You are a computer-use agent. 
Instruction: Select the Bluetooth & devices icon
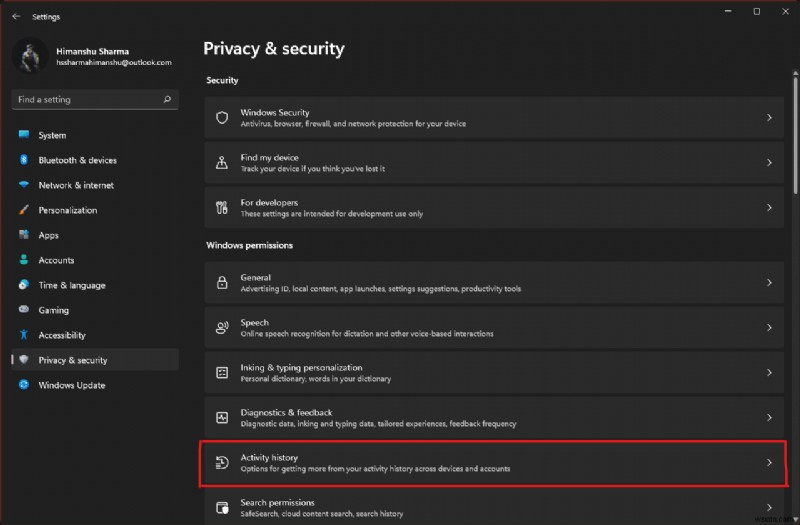click(x=24, y=160)
